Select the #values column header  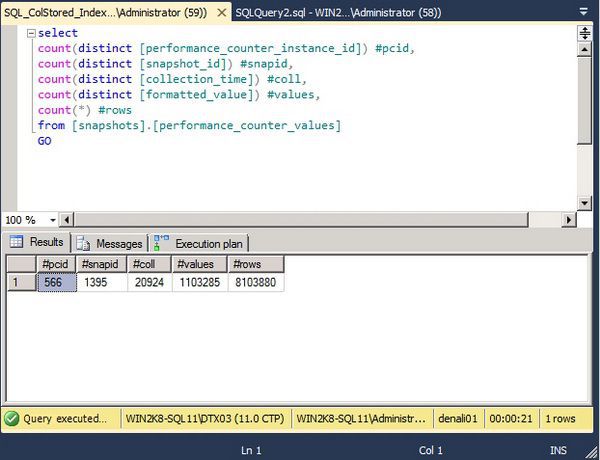point(200,264)
